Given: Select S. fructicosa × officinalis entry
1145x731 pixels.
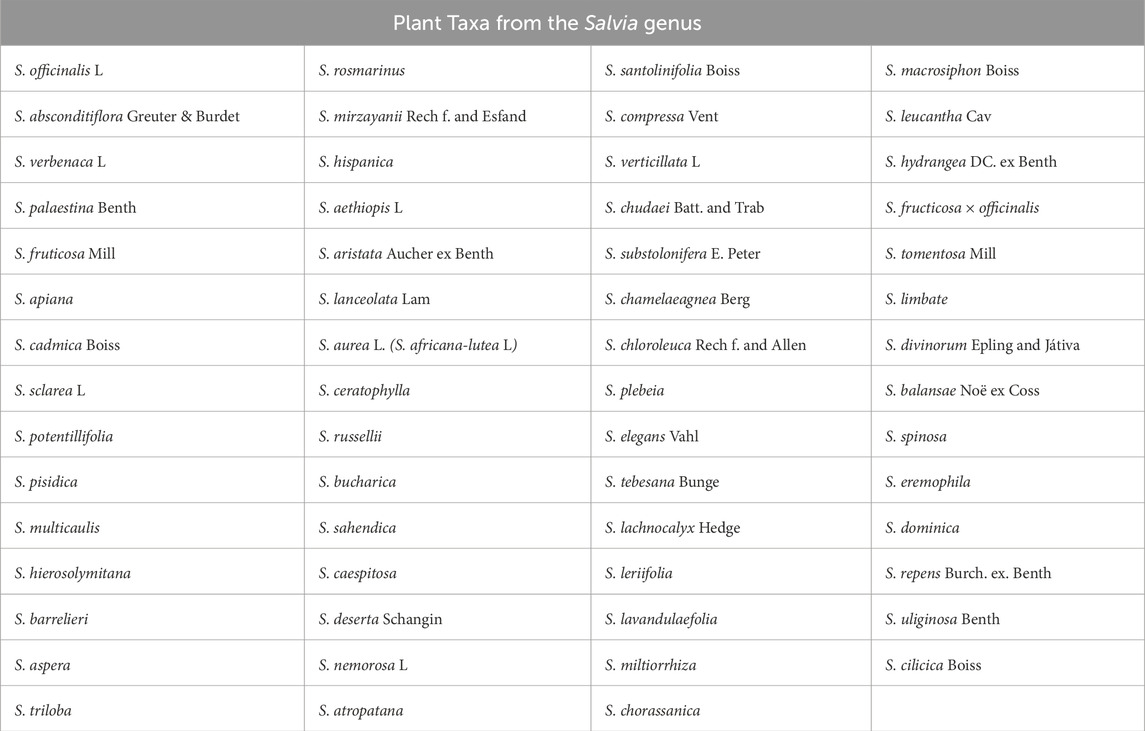Looking at the screenshot, I should [x=962, y=208].
